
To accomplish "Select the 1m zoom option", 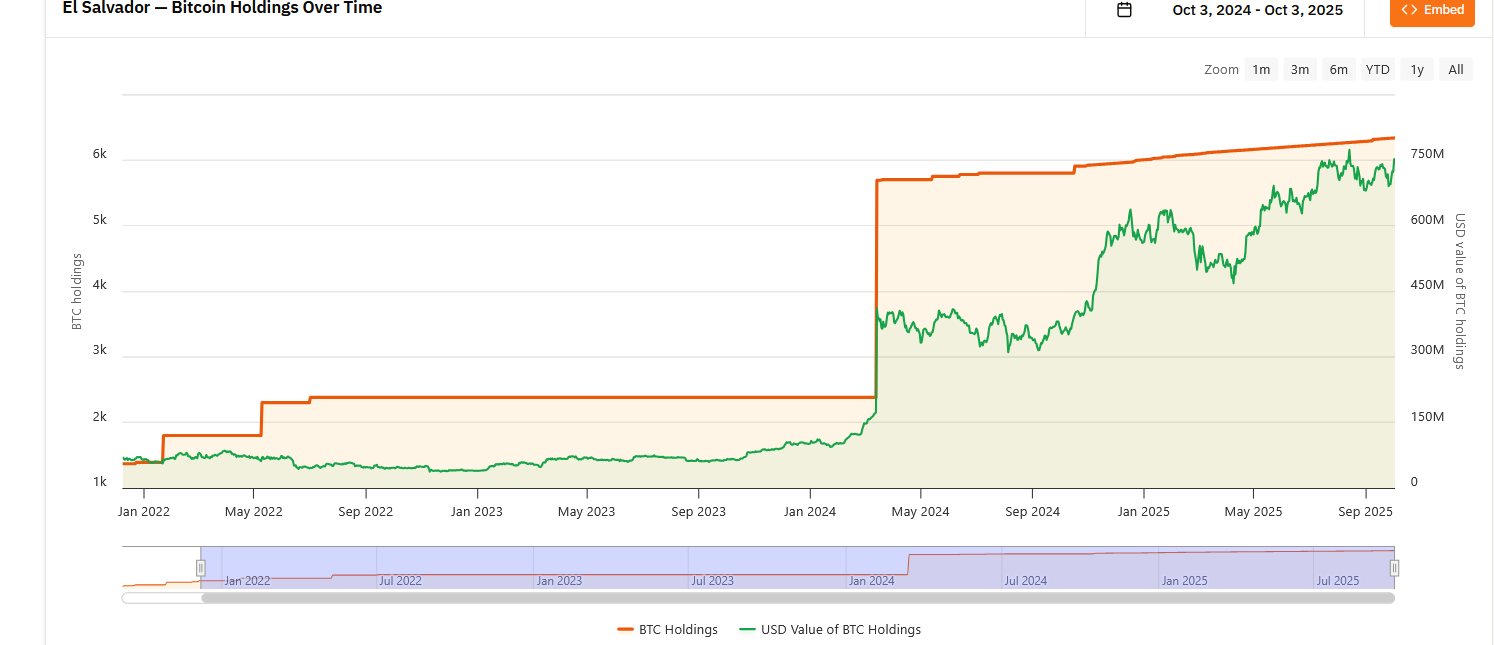I will (x=1260, y=69).
